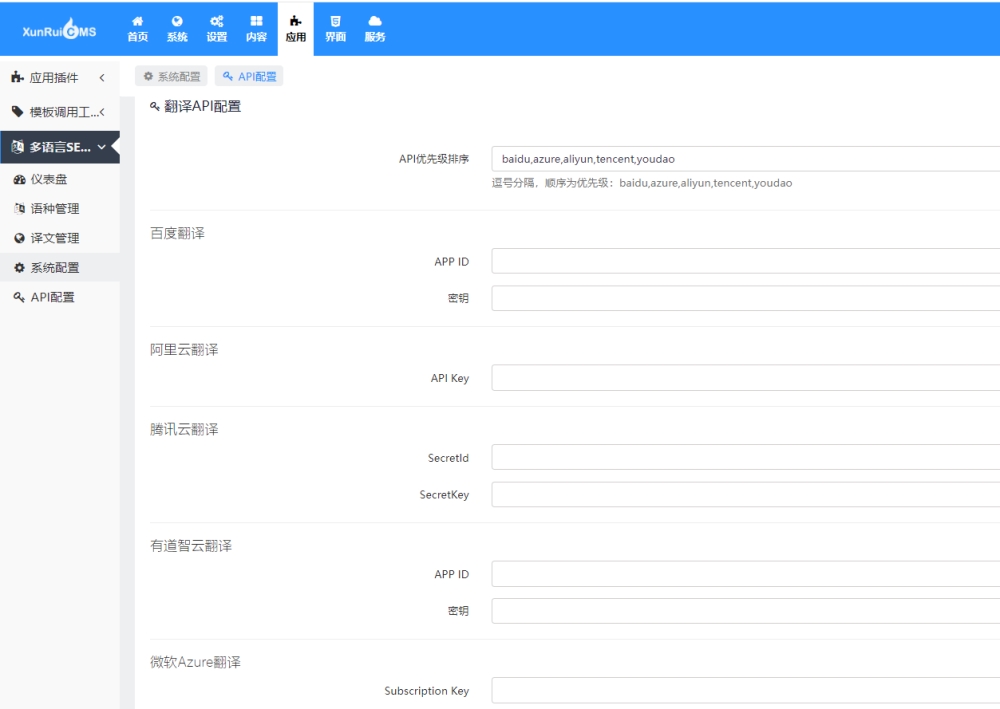Focus the 百度翻译 密钥 field
Screen dimensions: 1000x709
(x=746, y=298)
